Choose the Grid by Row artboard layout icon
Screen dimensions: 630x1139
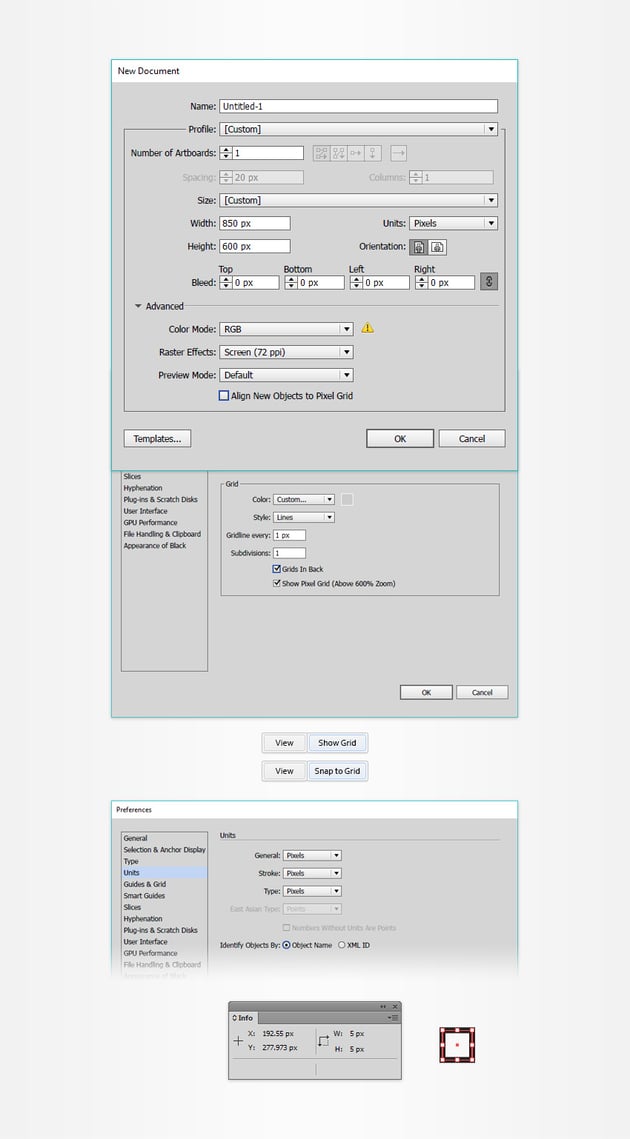[x=322, y=153]
